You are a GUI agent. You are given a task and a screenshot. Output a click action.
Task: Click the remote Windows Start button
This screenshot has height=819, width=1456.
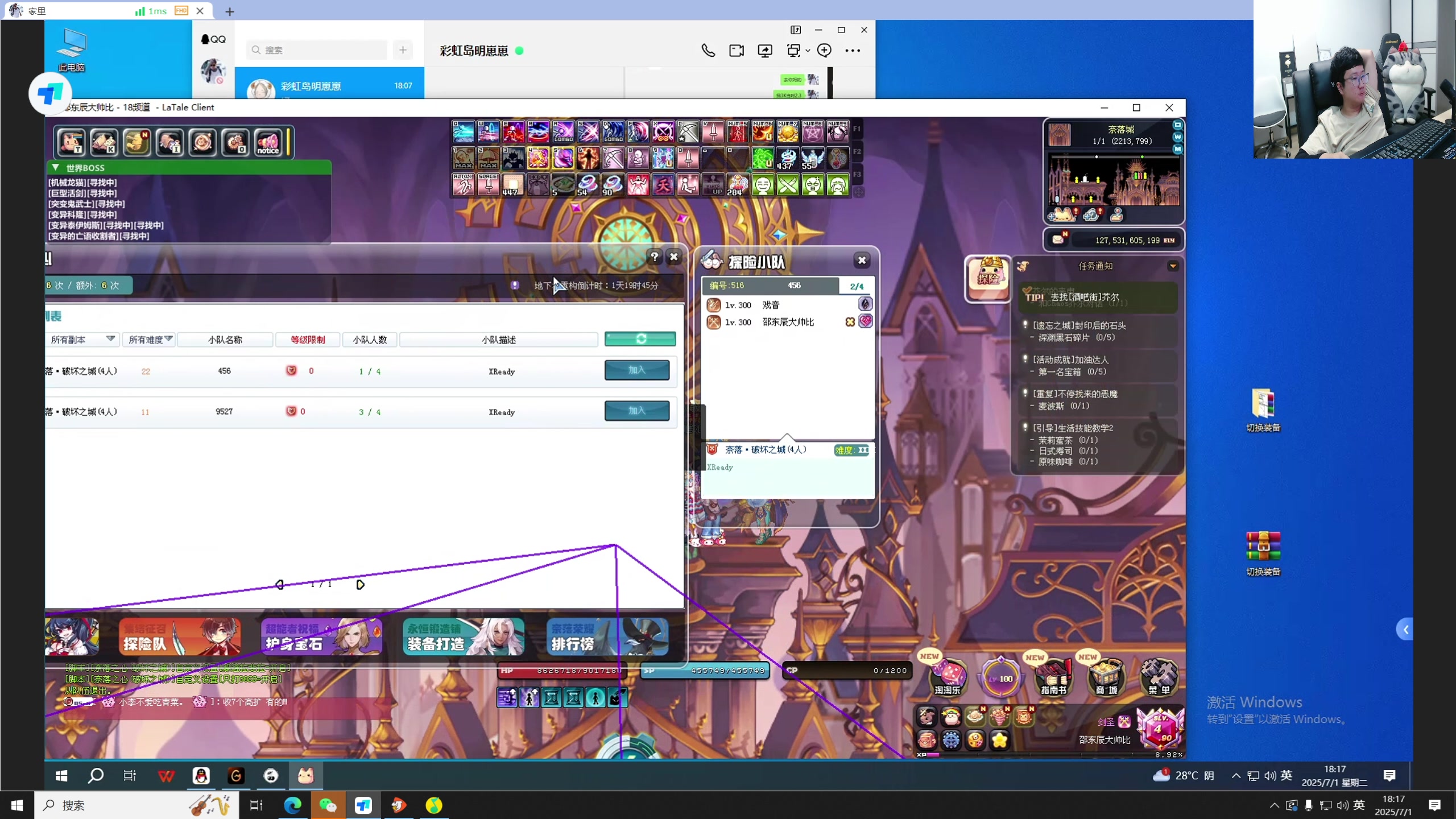(61, 776)
